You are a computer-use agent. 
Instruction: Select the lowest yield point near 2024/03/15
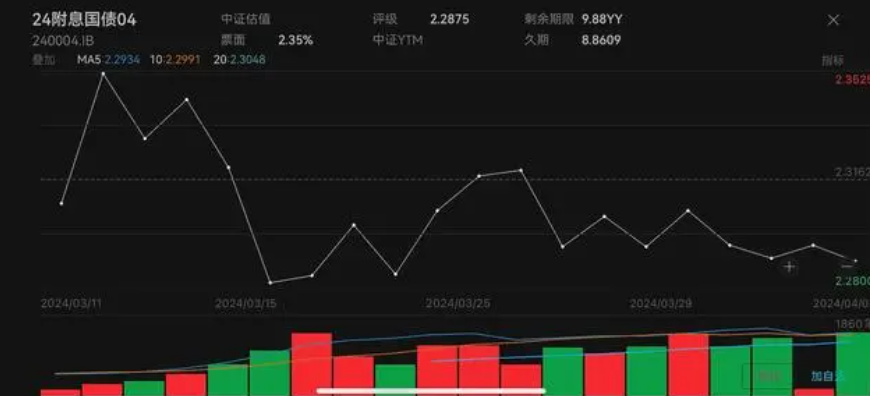pyautogui.click(x=270, y=283)
